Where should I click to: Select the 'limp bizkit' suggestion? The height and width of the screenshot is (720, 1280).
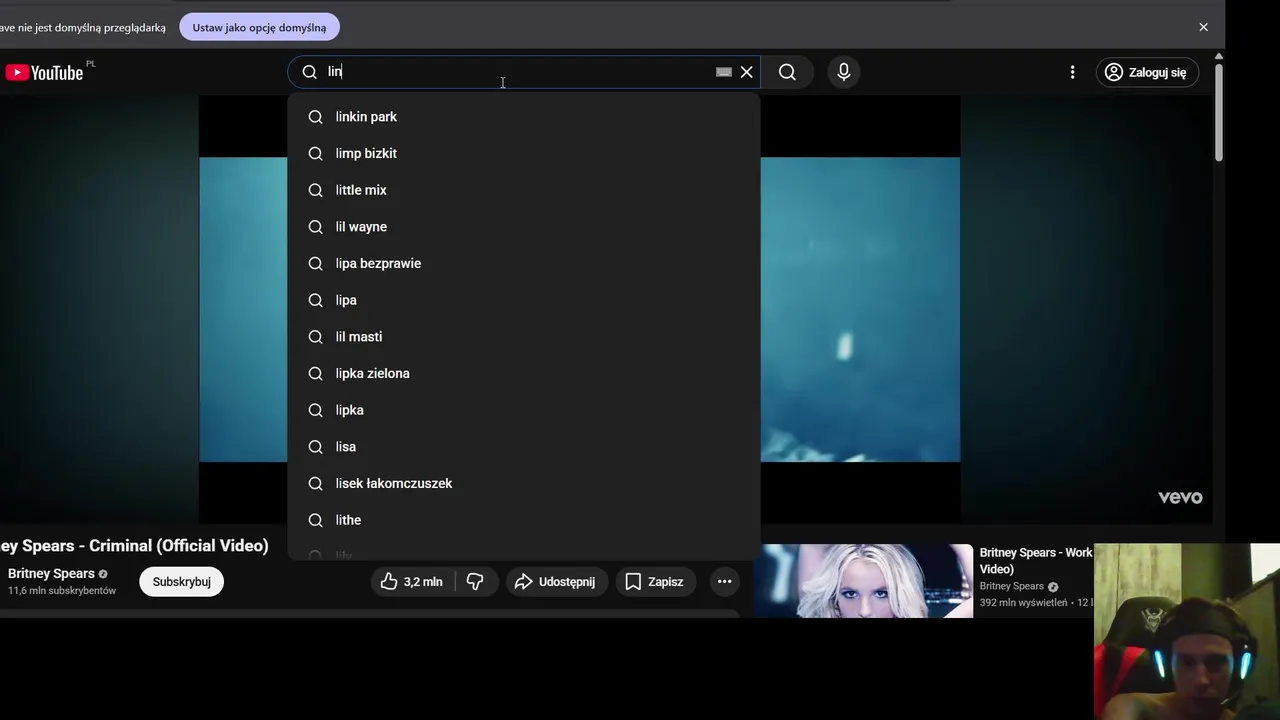(x=524, y=153)
